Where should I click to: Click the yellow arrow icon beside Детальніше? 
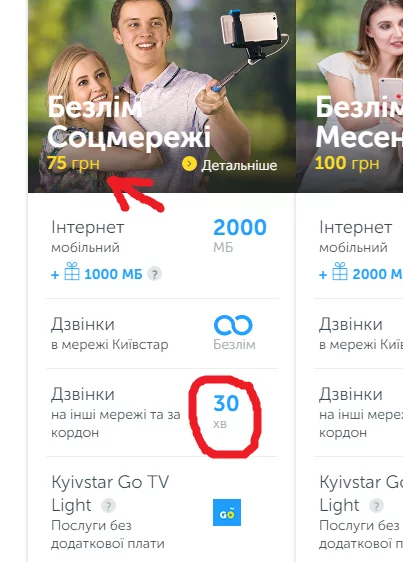click(x=189, y=165)
